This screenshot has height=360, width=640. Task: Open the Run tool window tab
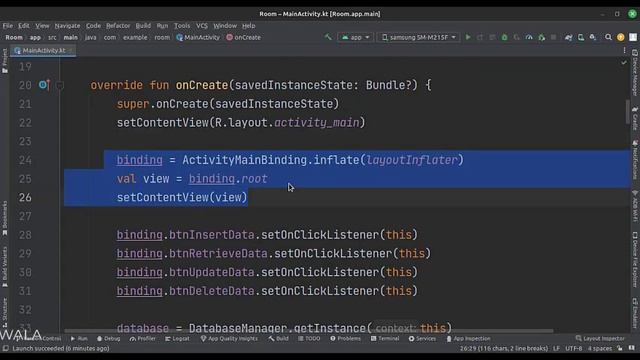point(79,338)
